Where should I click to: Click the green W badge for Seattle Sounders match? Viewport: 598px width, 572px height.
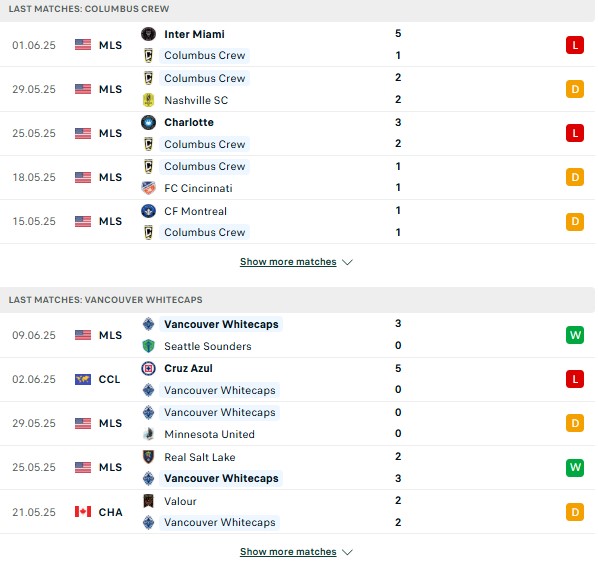coord(575,335)
